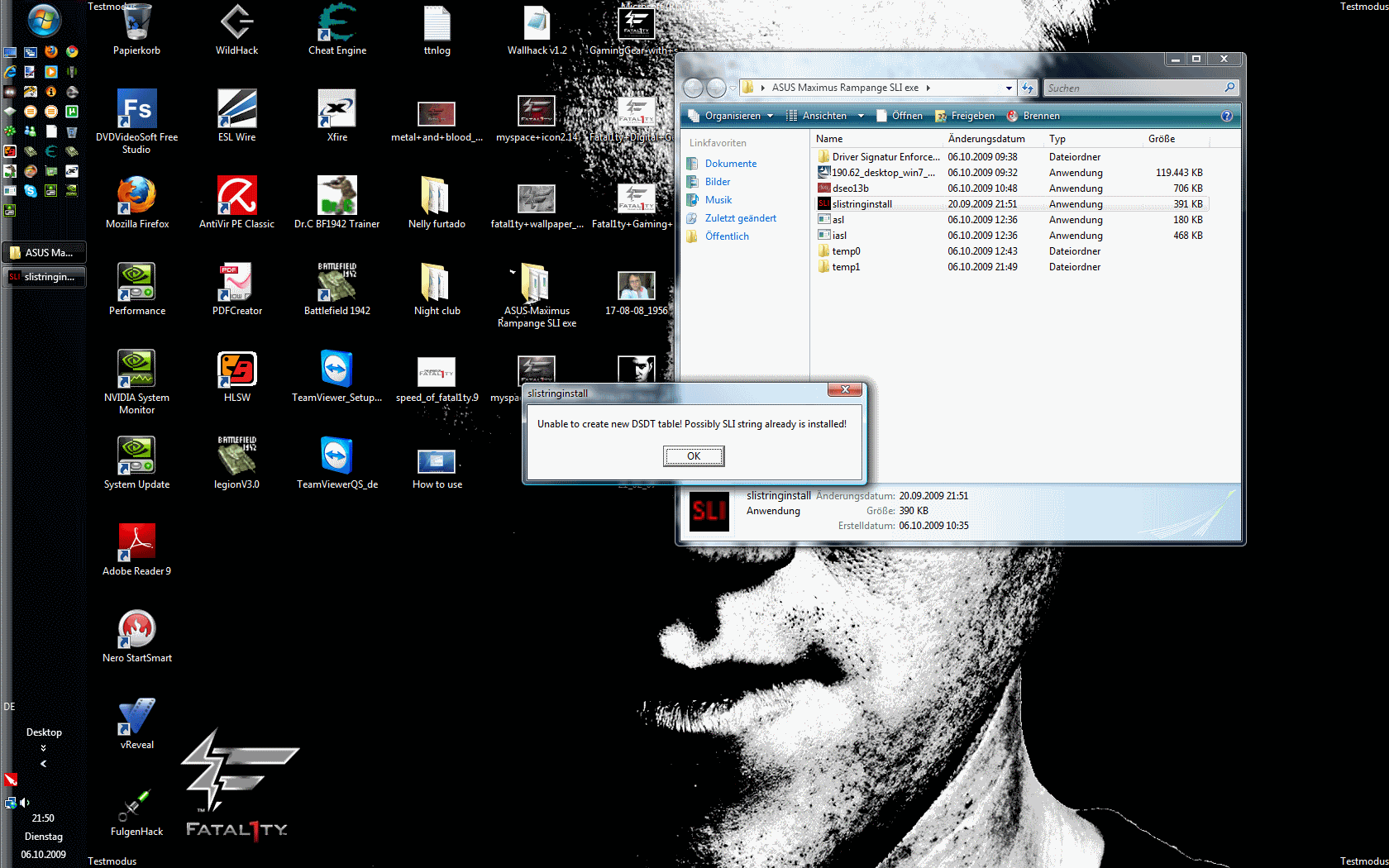This screenshot has height=868, width=1389.
Task: Select the iasl application file
Action: (1011, 236)
